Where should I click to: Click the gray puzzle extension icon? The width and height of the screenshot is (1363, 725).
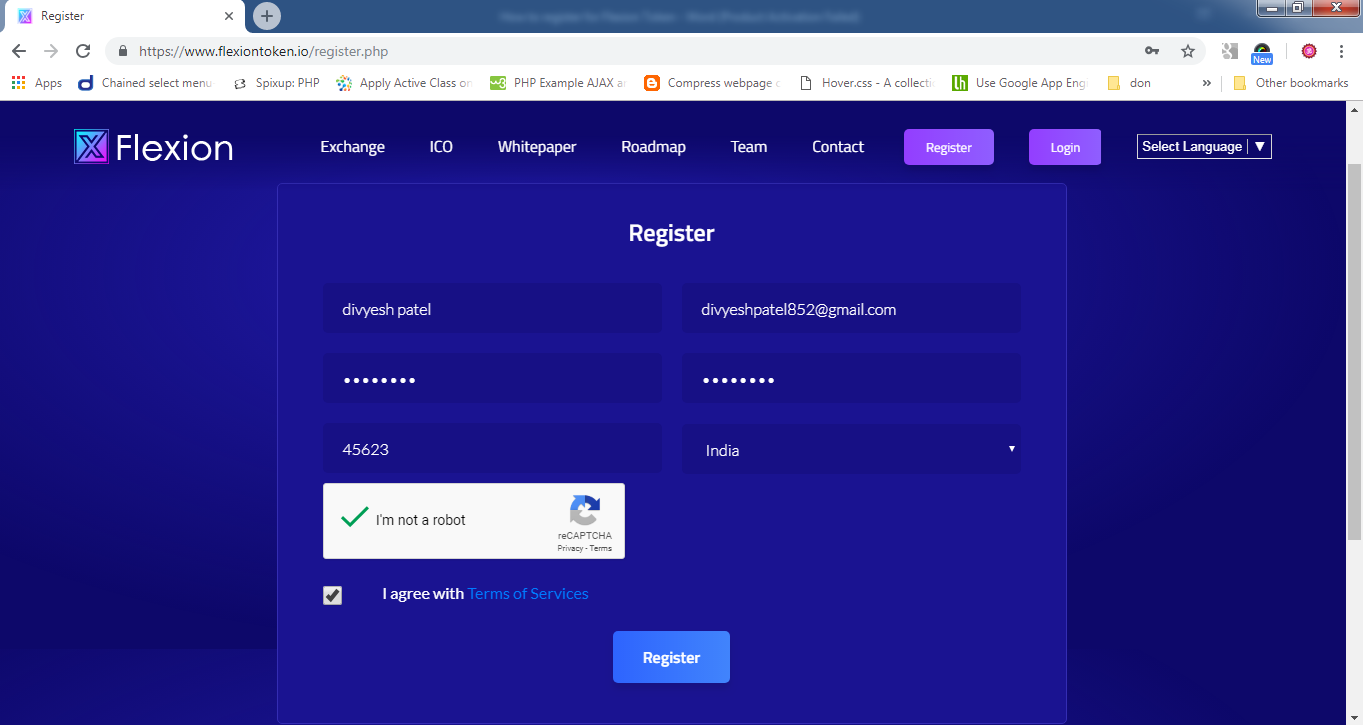(1230, 51)
